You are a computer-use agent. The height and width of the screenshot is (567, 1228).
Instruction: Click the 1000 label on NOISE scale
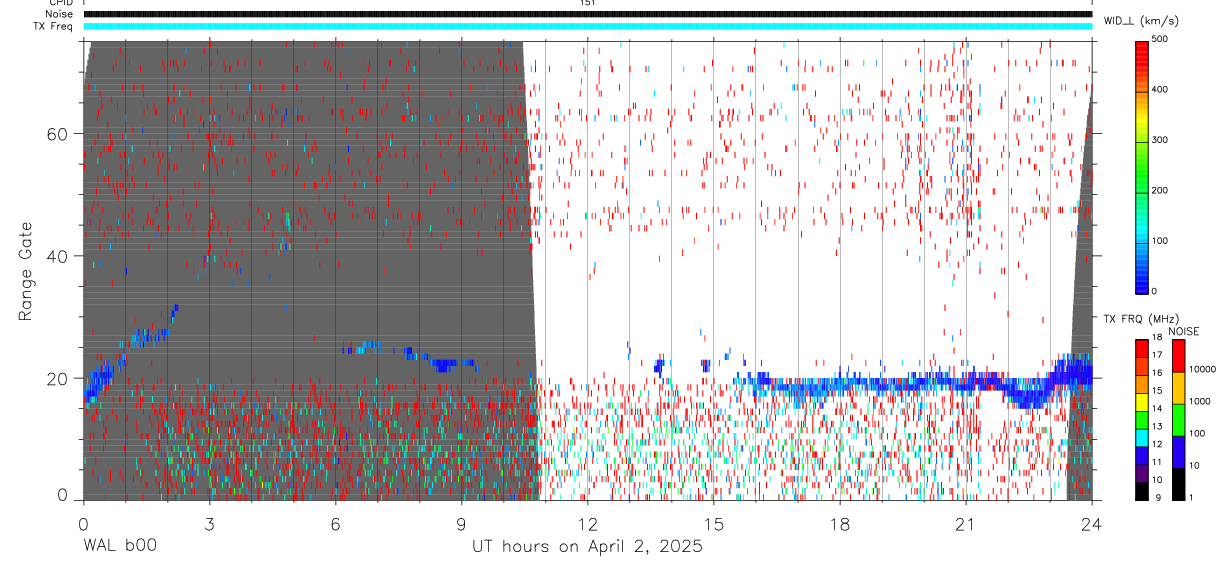[1200, 402]
